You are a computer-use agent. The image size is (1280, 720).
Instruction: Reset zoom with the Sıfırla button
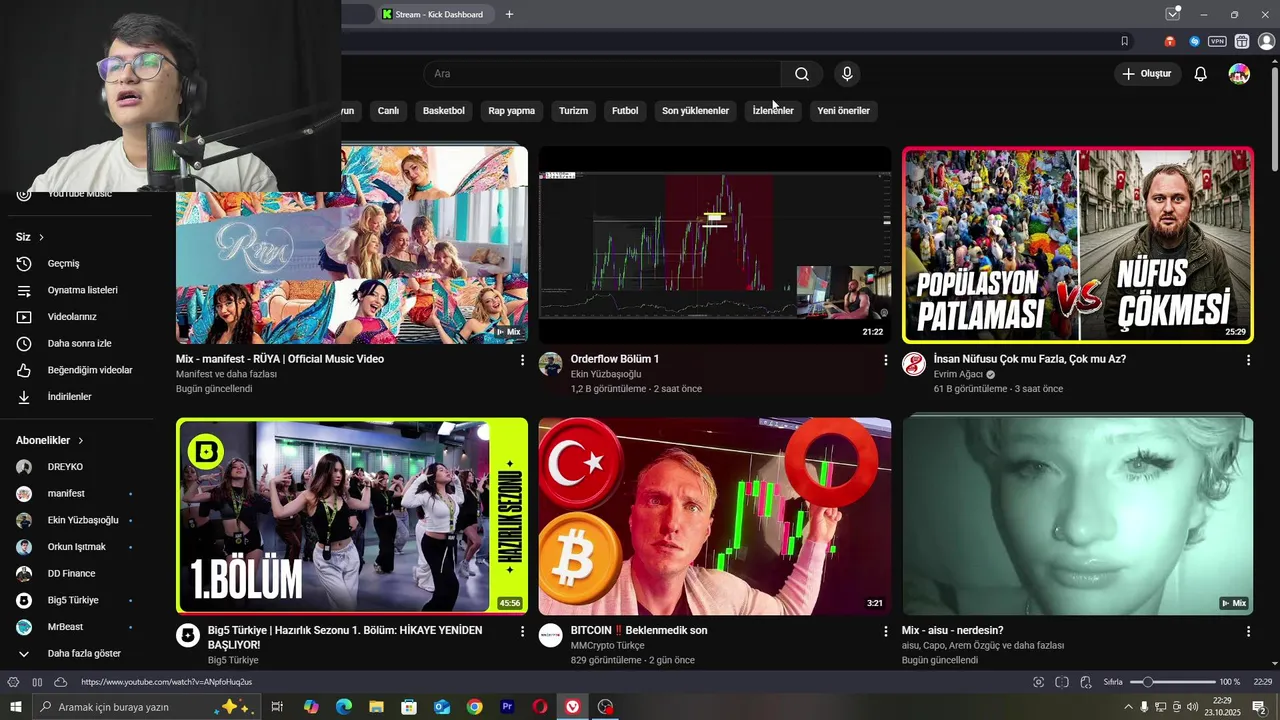(1113, 682)
